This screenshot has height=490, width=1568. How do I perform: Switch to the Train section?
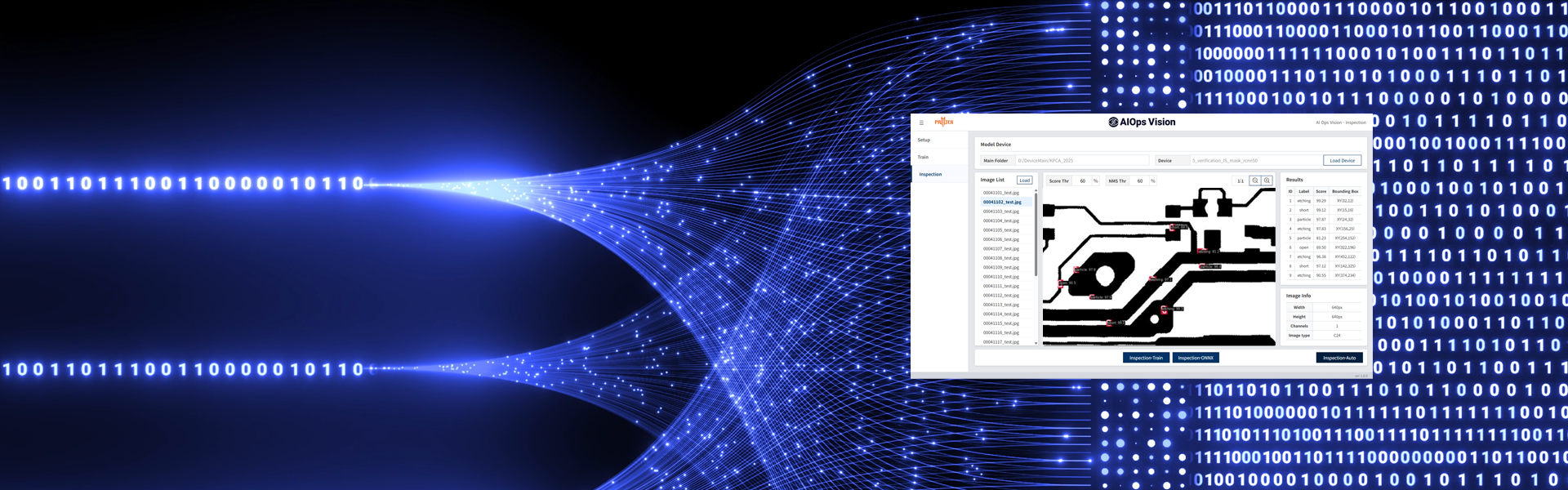point(923,157)
